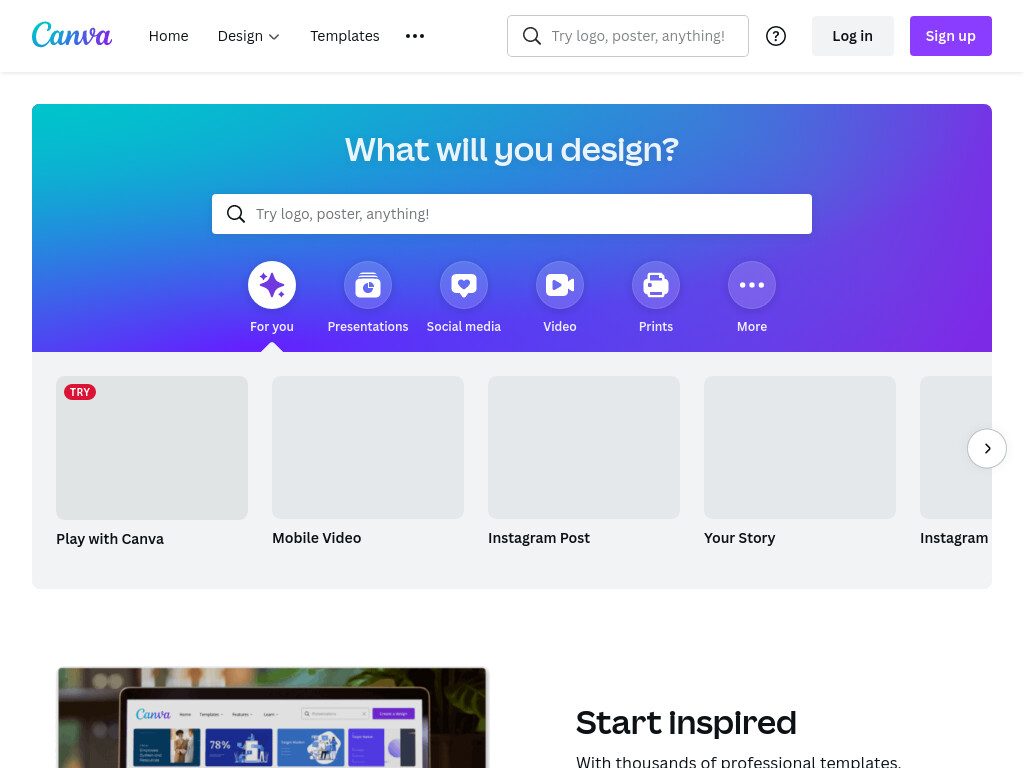Open the help question mark icon

tap(776, 36)
